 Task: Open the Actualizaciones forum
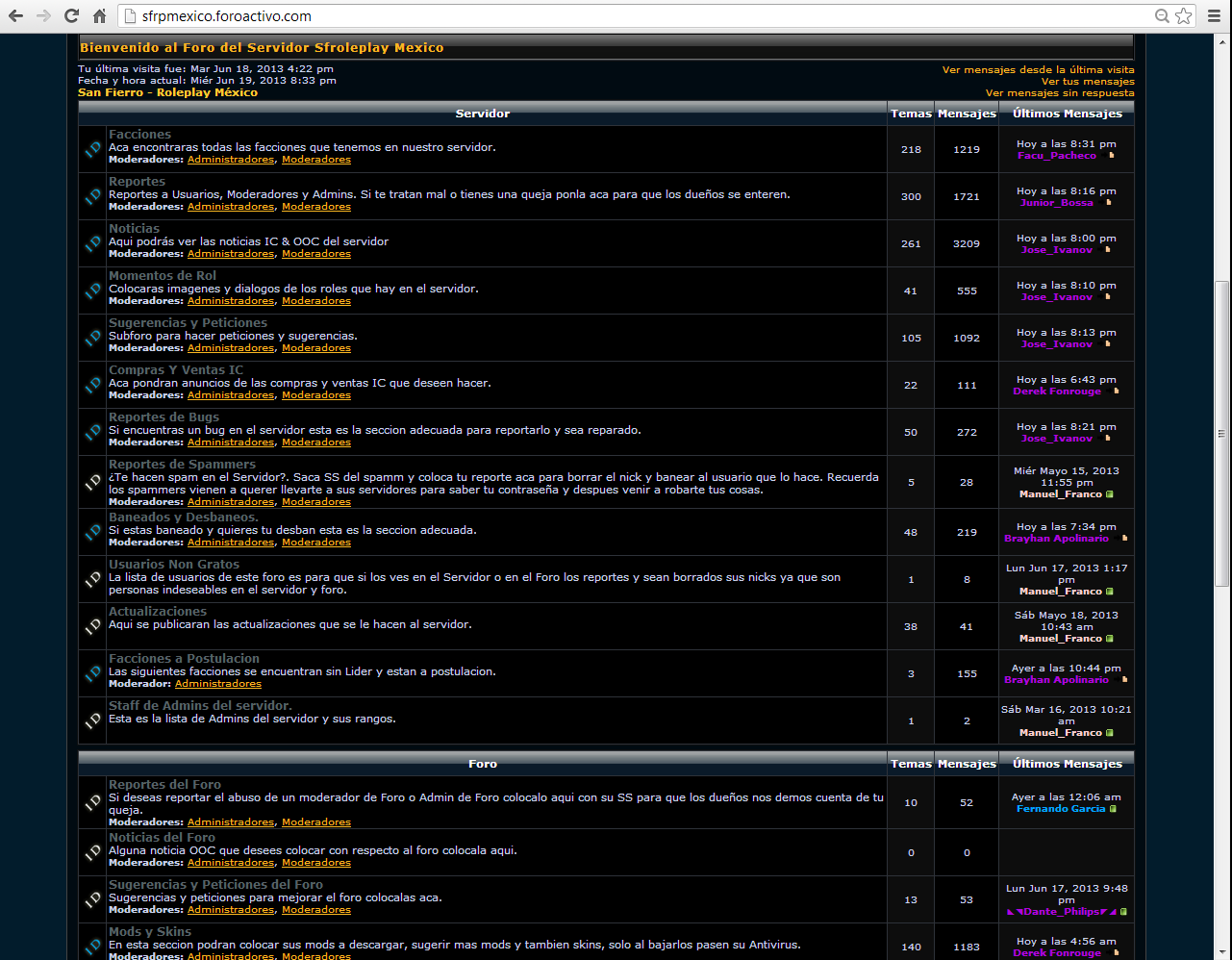pos(158,612)
